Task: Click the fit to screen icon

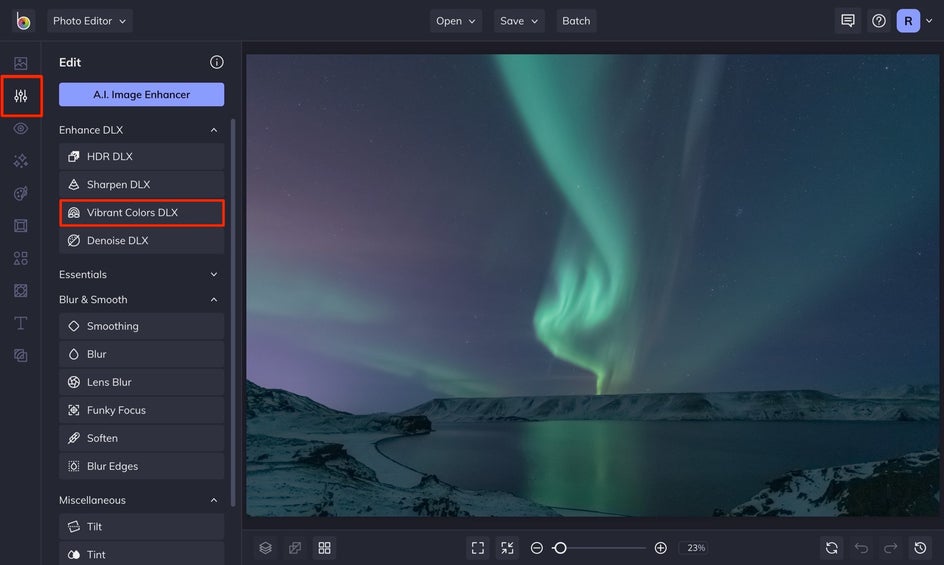Action: point(477,548)
